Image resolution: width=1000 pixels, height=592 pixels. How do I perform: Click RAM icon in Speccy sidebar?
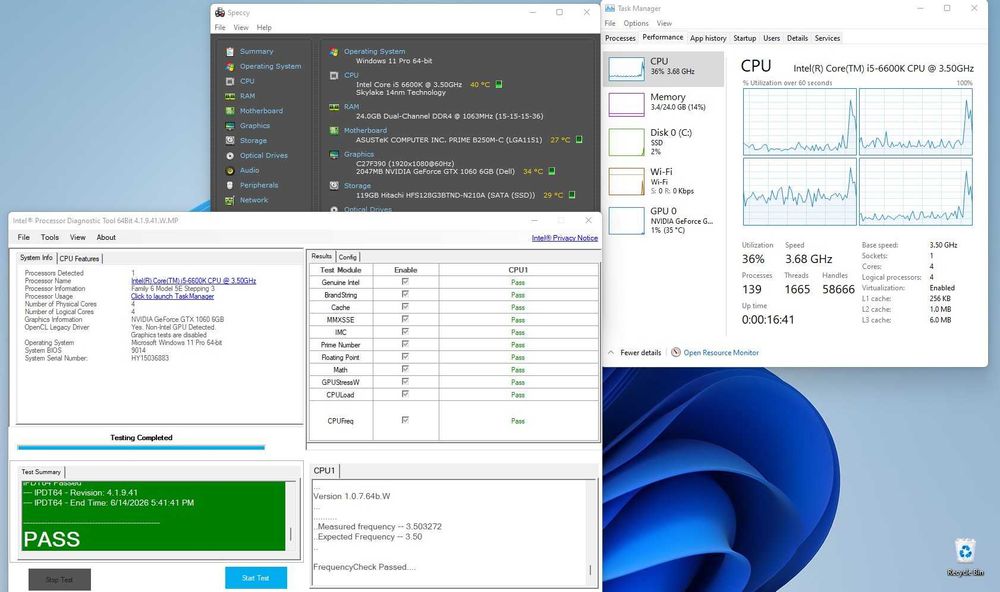coord(230,96)
